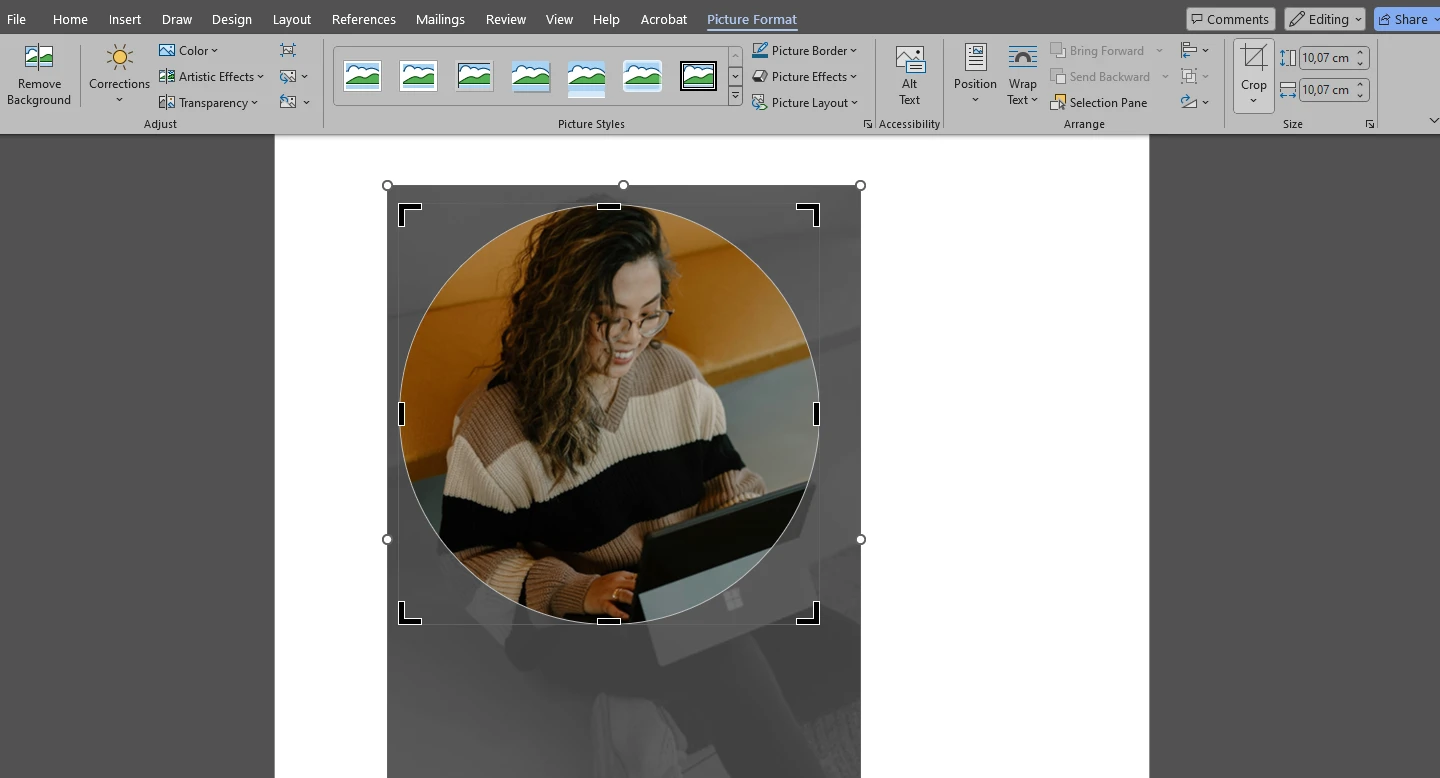This screenshot has height=778, width=1440.
Task: Open the Corrections sun icon
Action: pyautogui.click(x=119, y=58)
